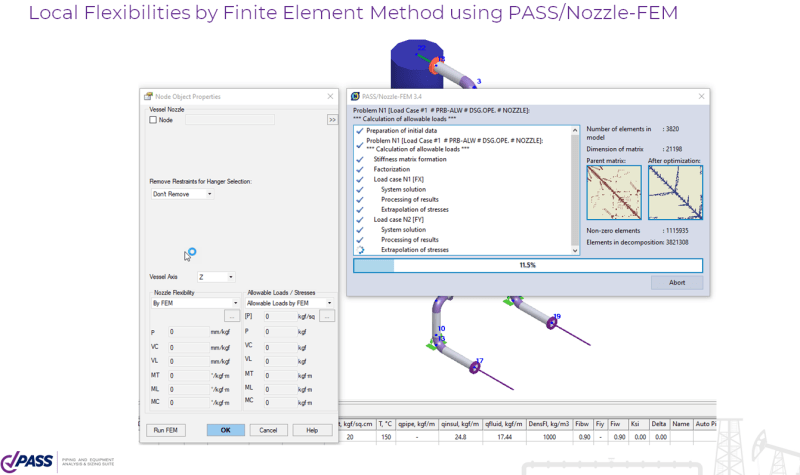Click the 'Name' column header

pyautogui.click(x=681, y=424)
